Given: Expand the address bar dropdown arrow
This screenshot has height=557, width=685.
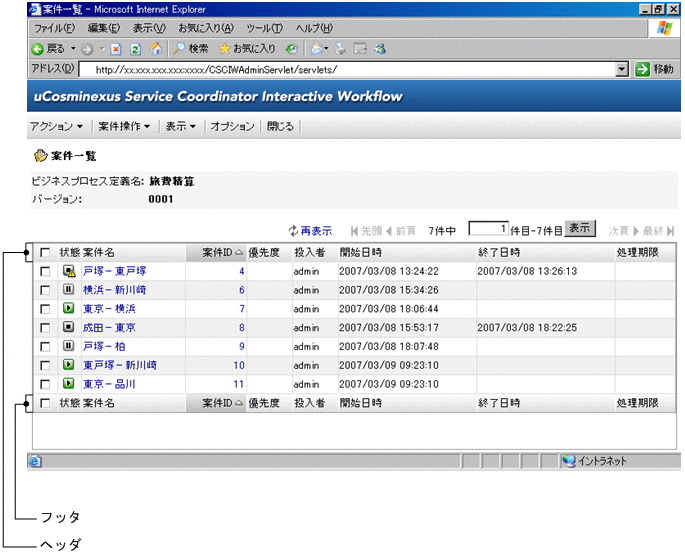Looking at the screenshot, I should [622, 69].
